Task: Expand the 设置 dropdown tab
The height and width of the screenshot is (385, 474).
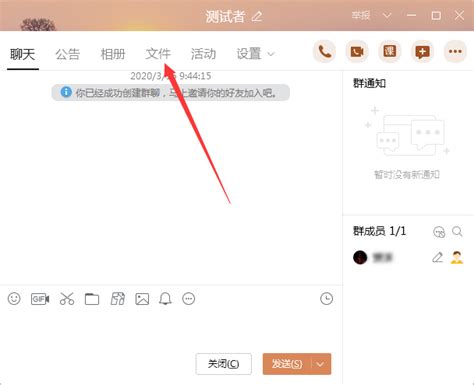Action: (255, 54)
